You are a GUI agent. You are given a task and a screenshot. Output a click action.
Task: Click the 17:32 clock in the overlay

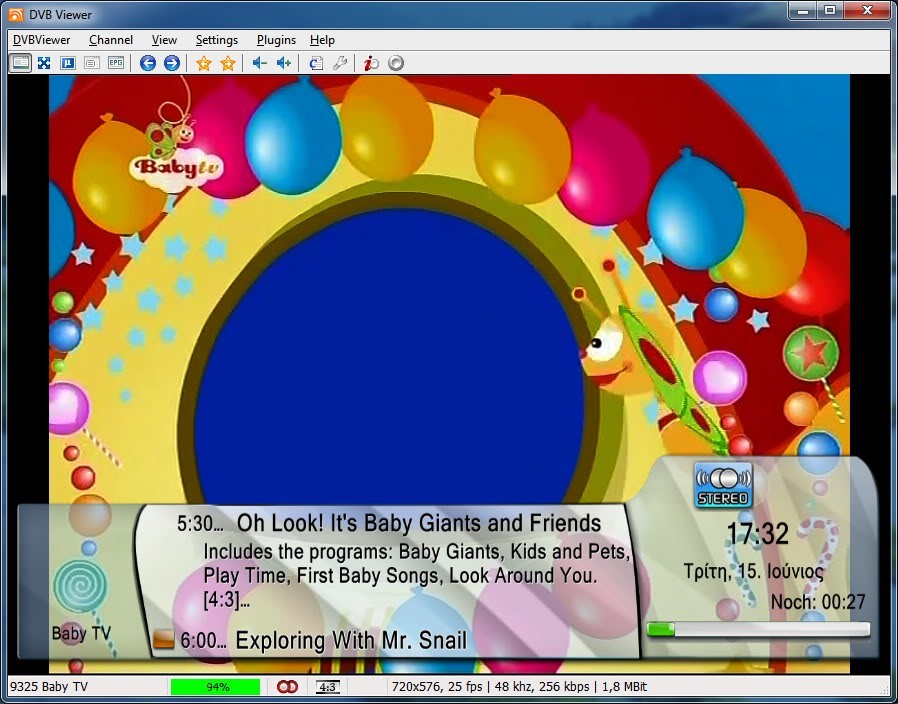[757, 534]
